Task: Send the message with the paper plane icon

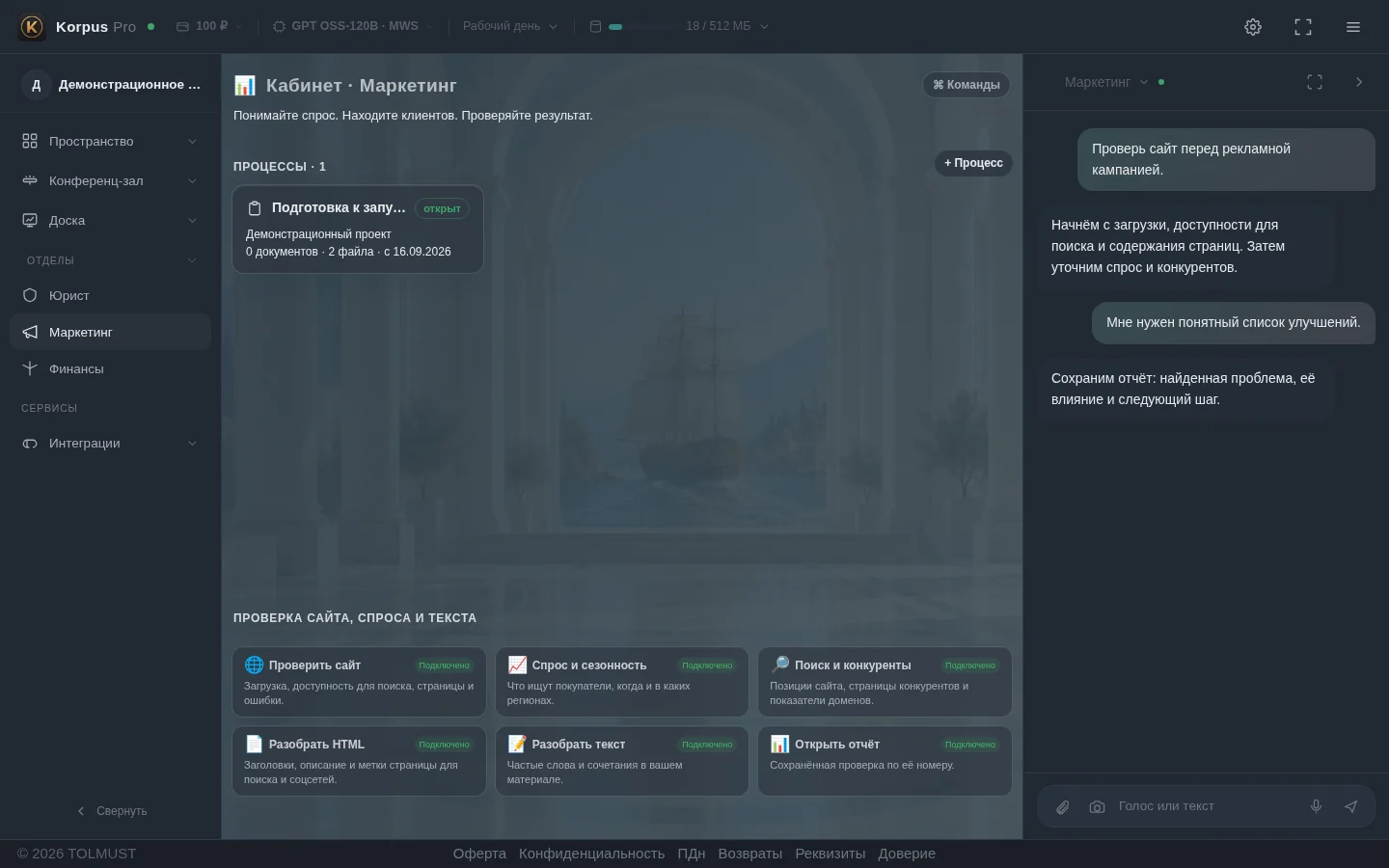Action: coord(1350,806)
